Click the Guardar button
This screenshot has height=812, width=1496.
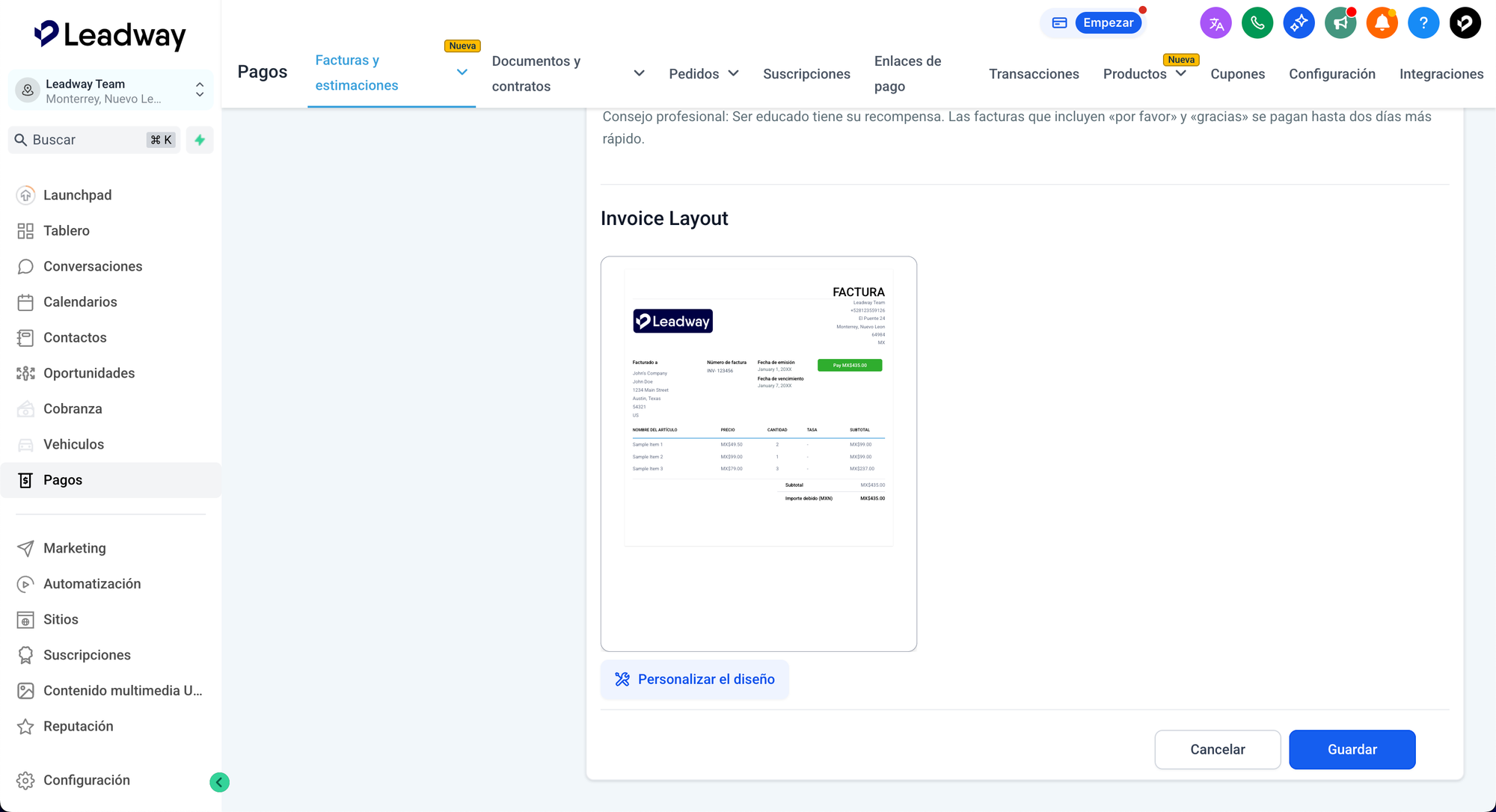1352,749
